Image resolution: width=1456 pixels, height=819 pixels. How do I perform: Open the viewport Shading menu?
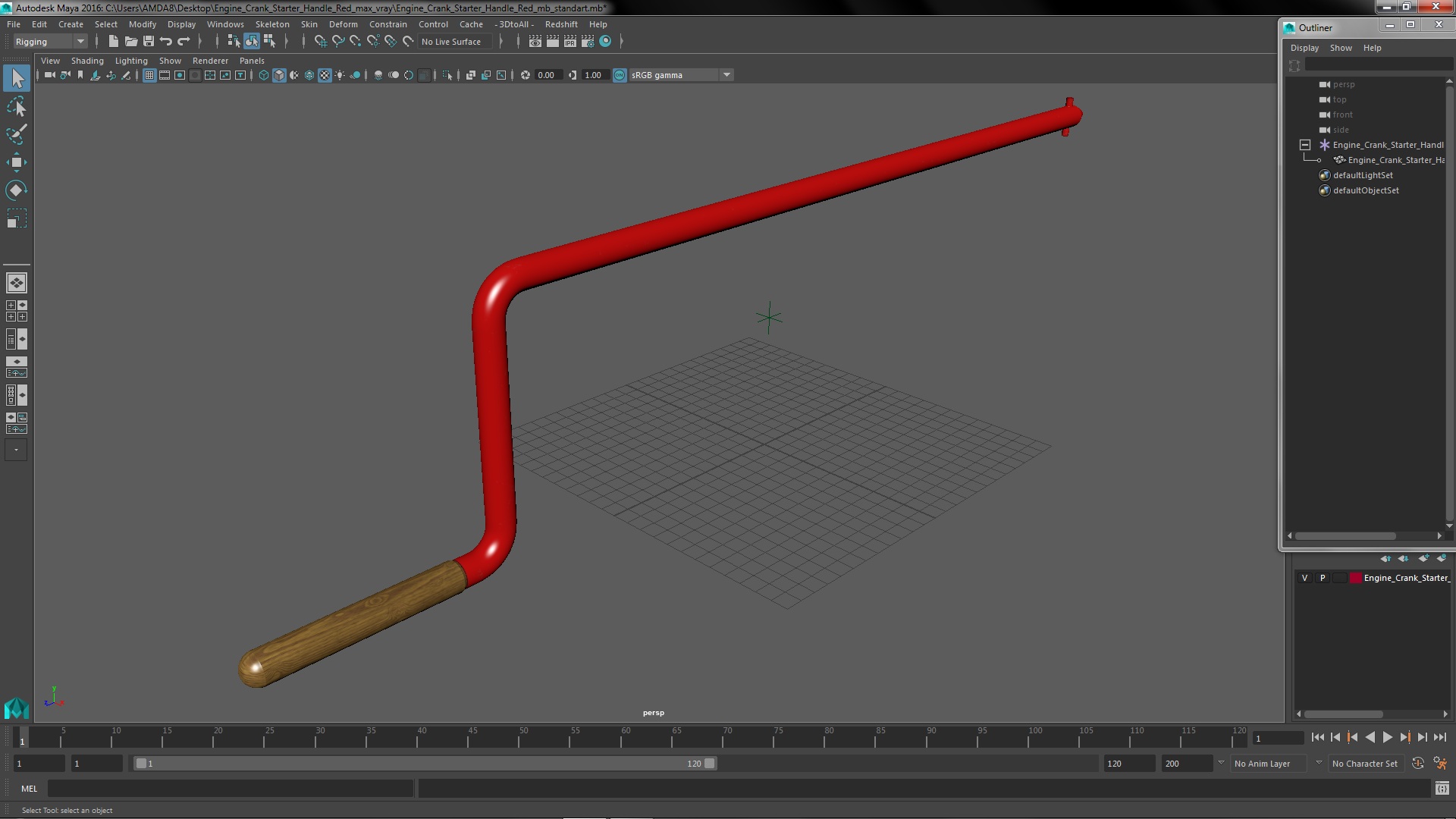87,61
